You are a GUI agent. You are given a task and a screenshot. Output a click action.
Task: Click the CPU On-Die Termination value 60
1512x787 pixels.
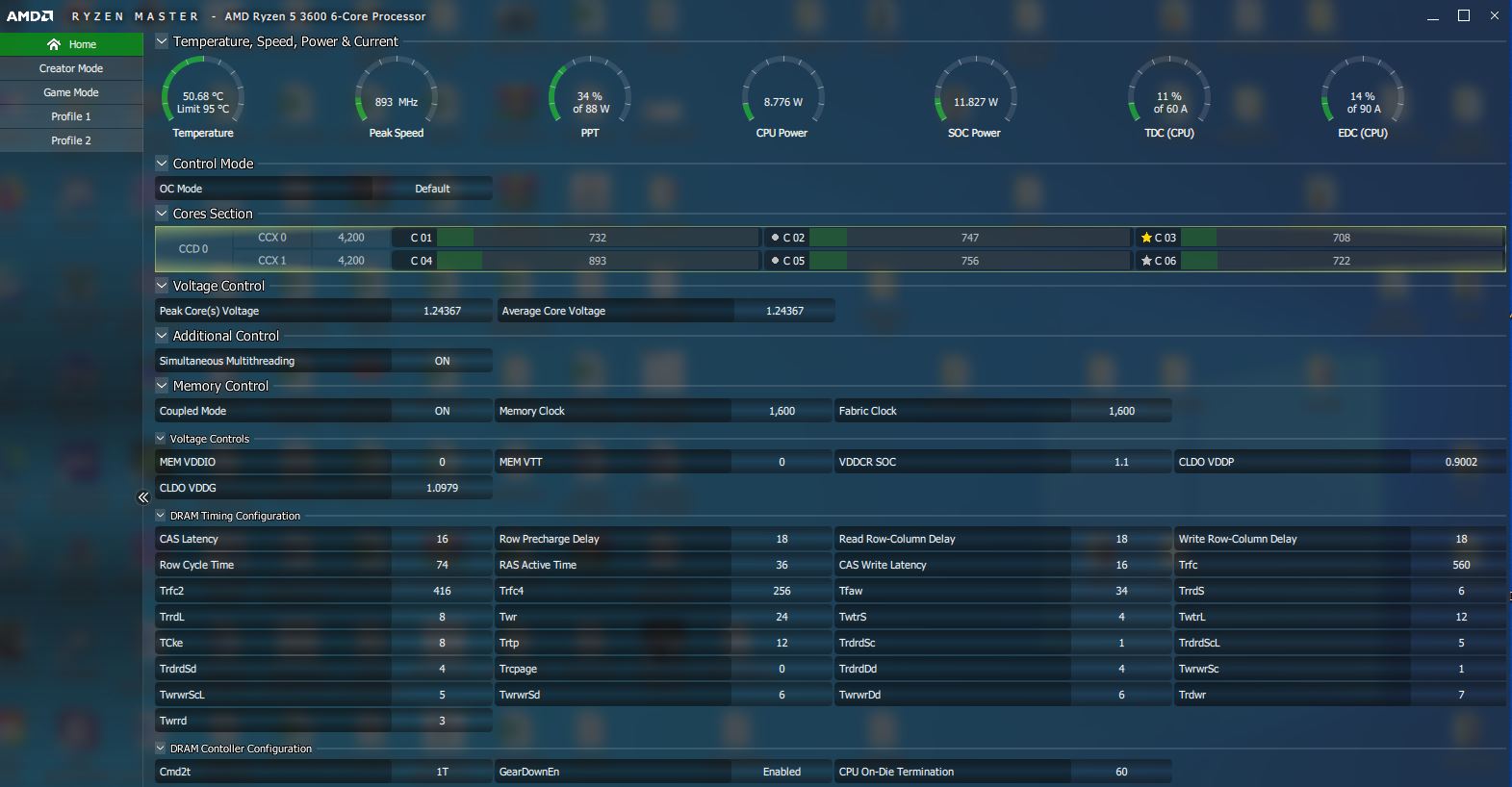point(1121,772)
